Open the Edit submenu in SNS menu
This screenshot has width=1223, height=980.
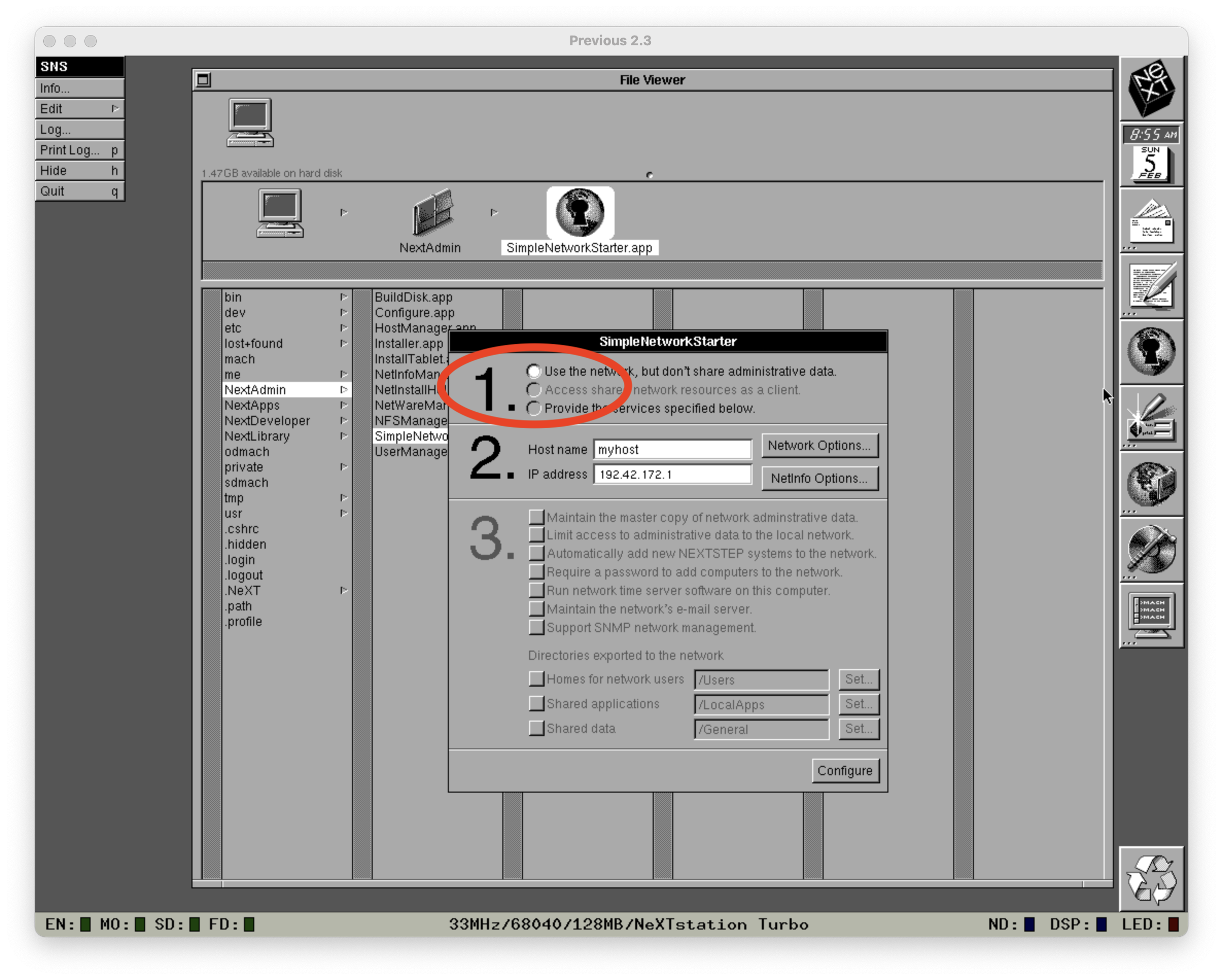point(79,109)
